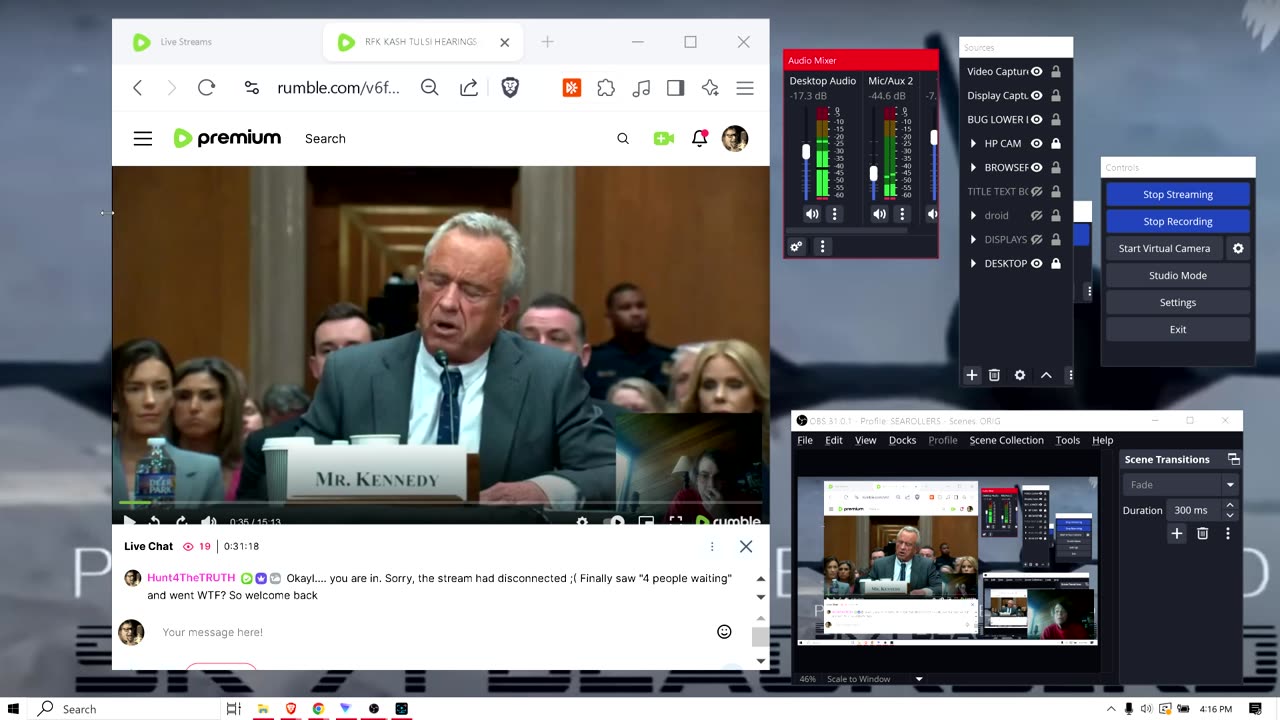1280x720 pixels.
Task: Open the Docks menu in OBS
Action: click(x=902, y=440)
